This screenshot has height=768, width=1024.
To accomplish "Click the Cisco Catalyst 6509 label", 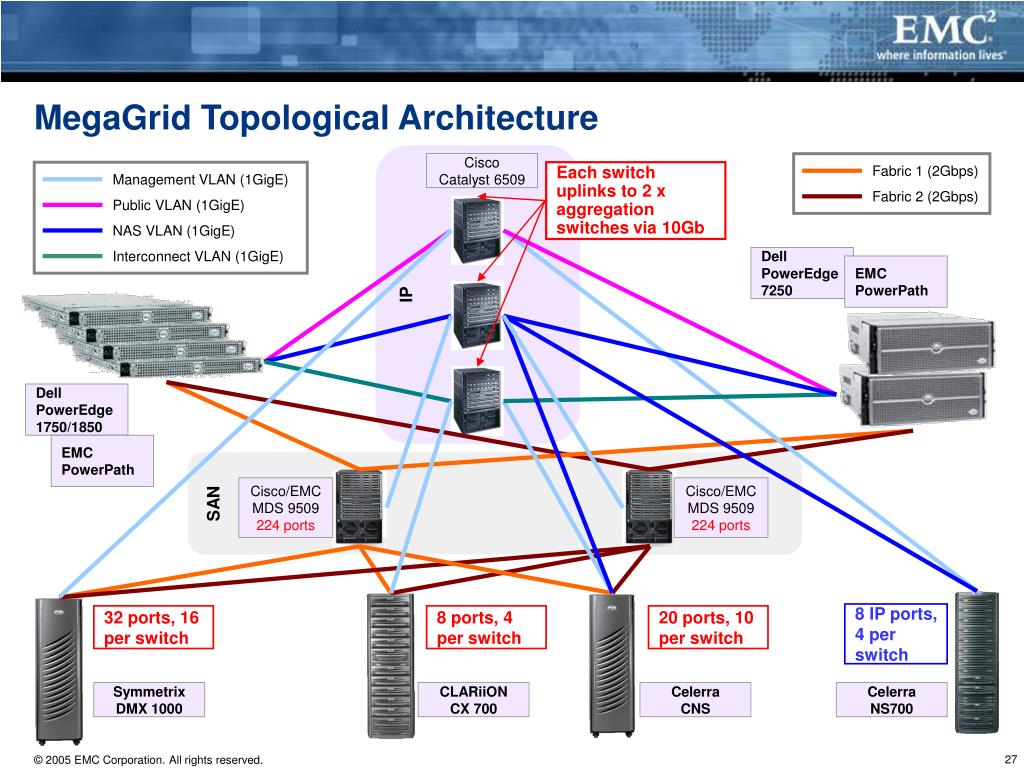I will point(482,171).
